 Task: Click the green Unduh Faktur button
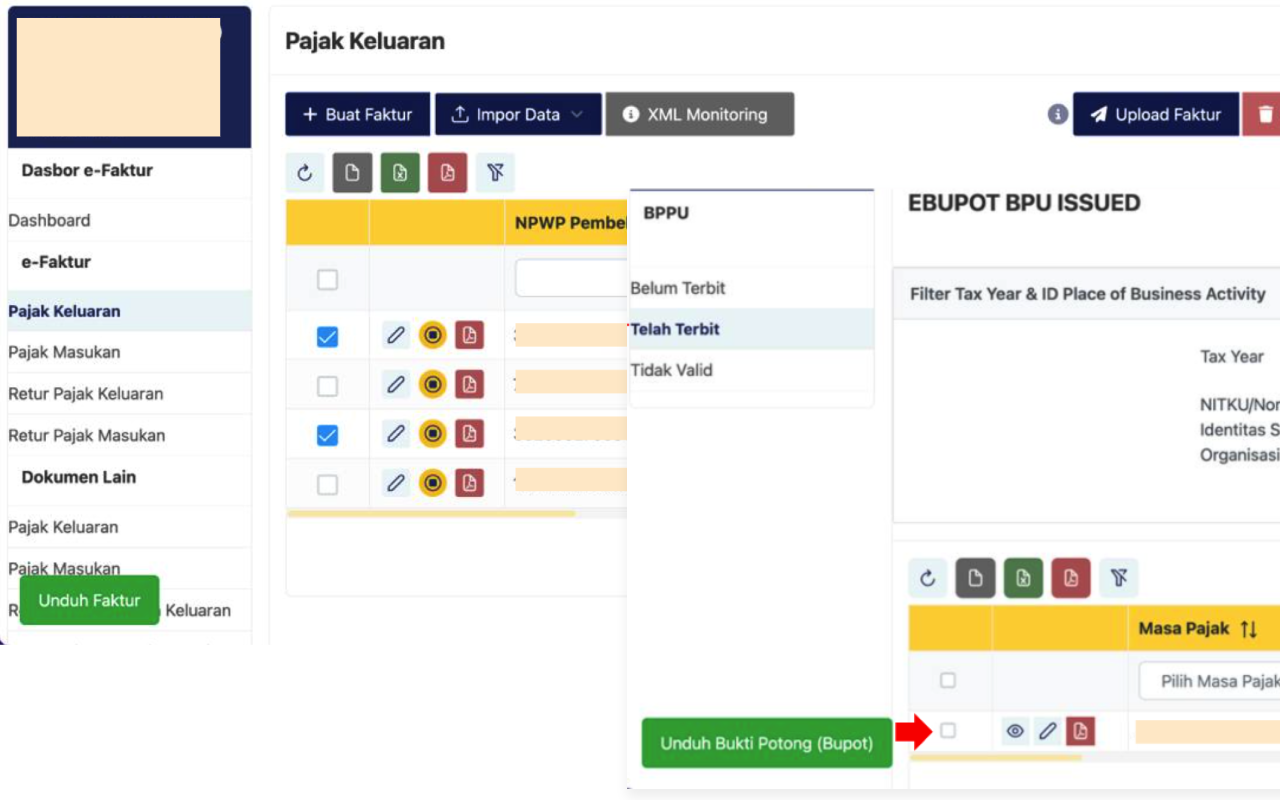coord(90,600)
